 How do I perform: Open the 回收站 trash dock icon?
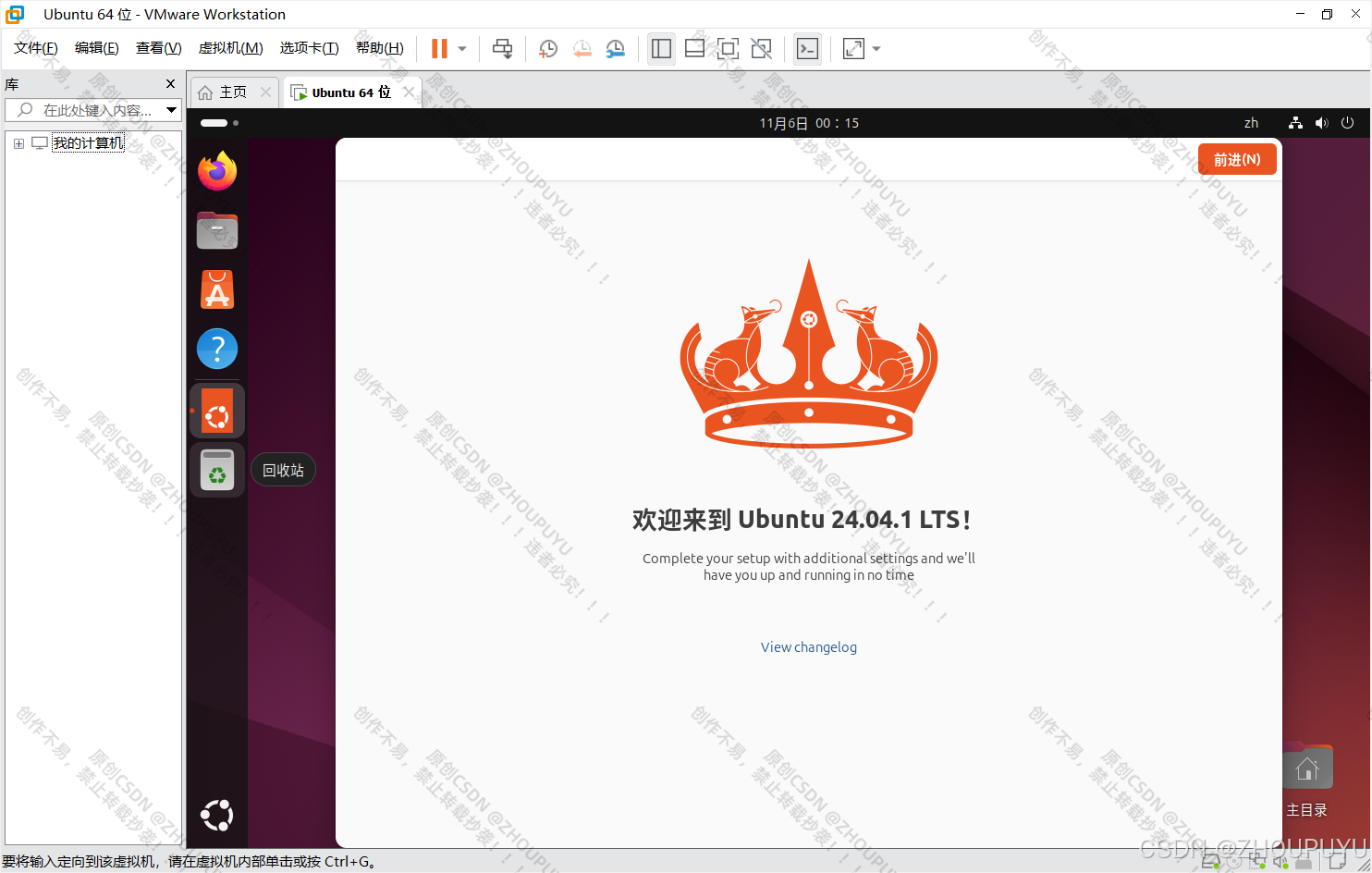coord(217,470)
